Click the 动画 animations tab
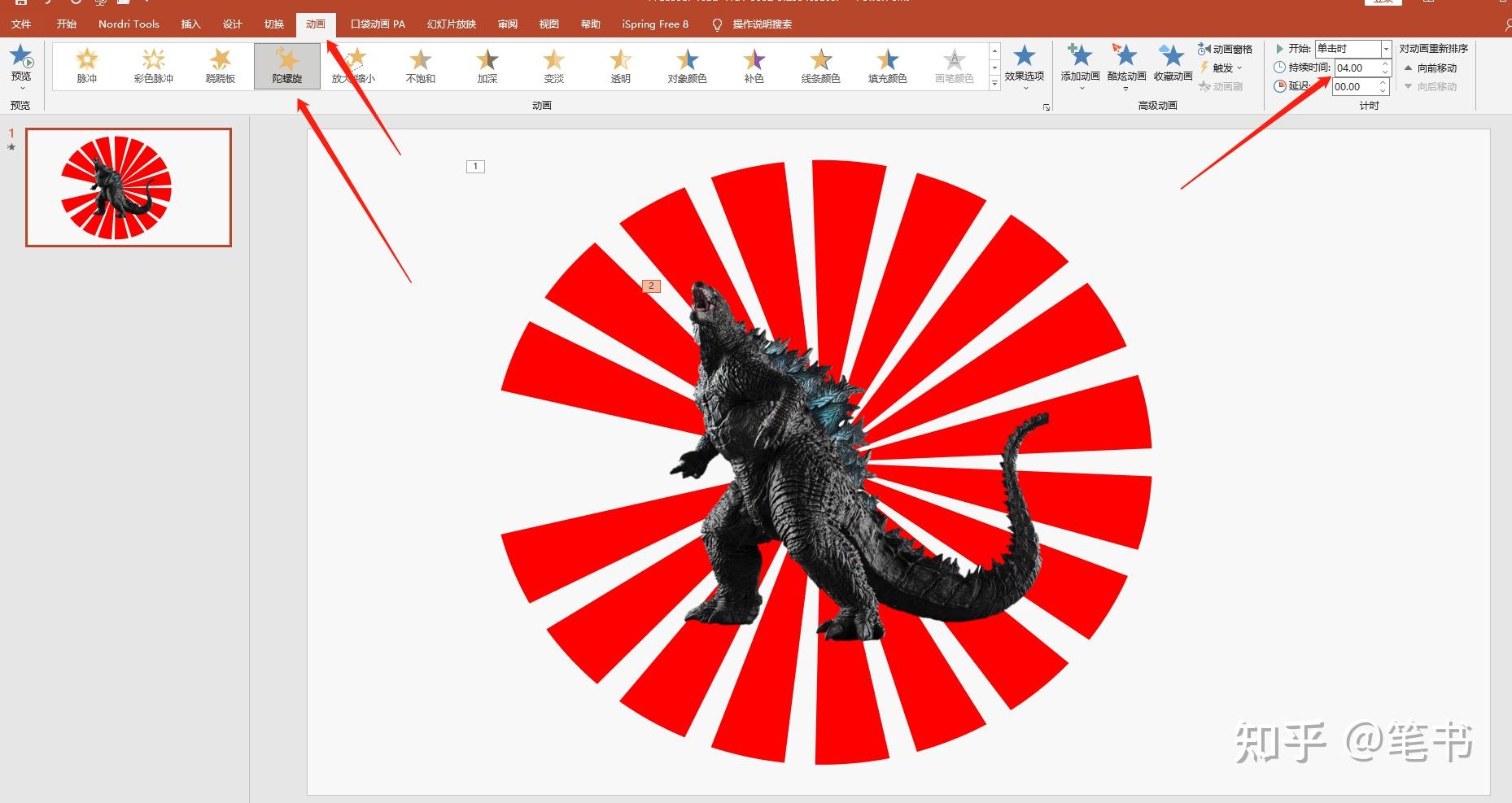Screen dimensions: 1512x803 (x=316, y=24)
